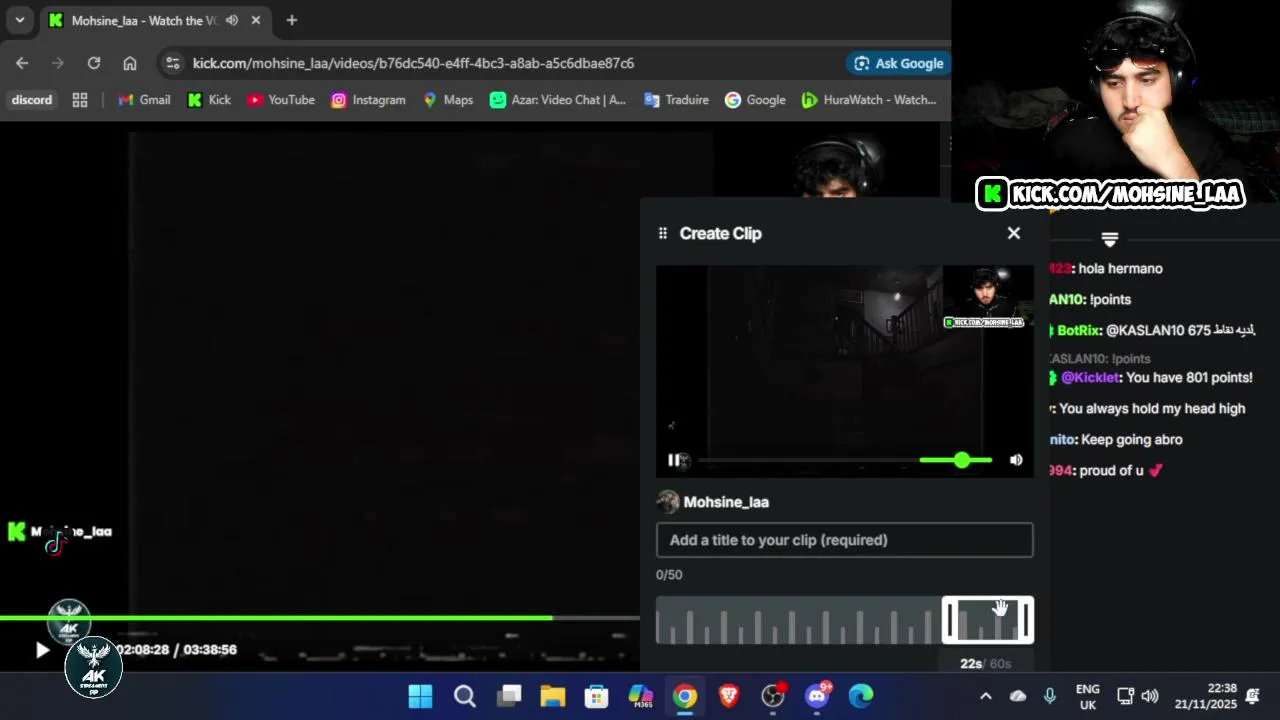
Task: Open the Instagram bookmark
Action: (368, 100)
